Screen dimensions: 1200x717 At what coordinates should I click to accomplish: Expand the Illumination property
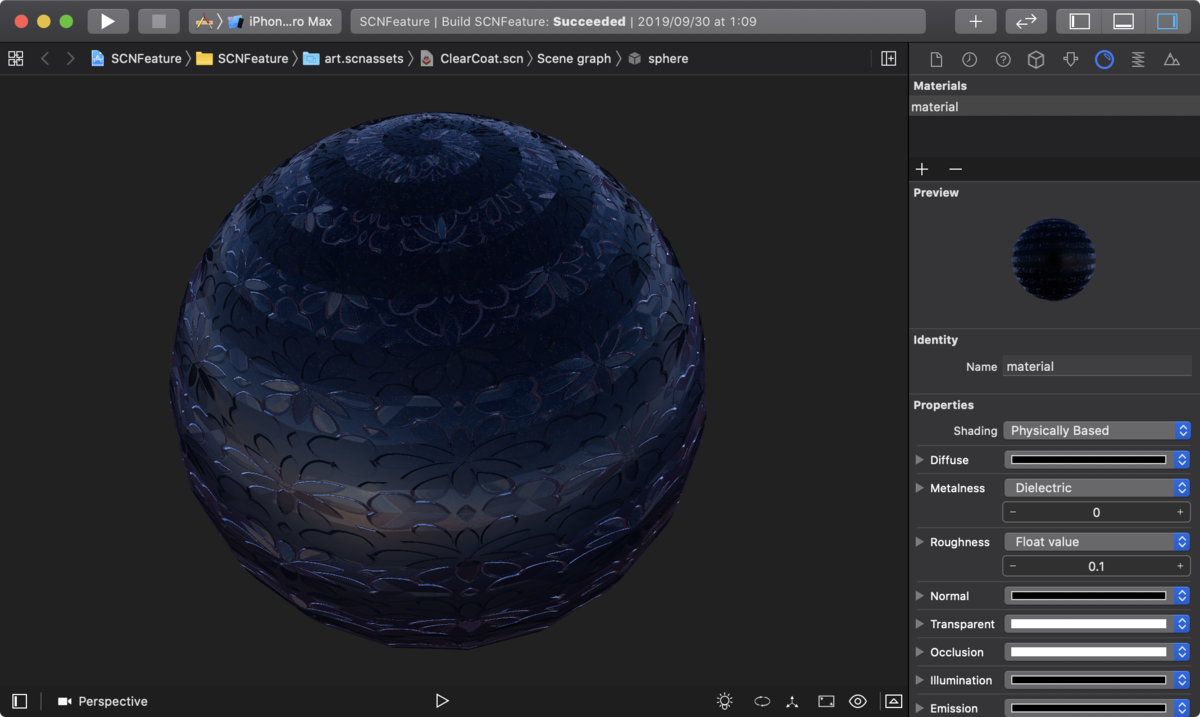coord(920,680)
